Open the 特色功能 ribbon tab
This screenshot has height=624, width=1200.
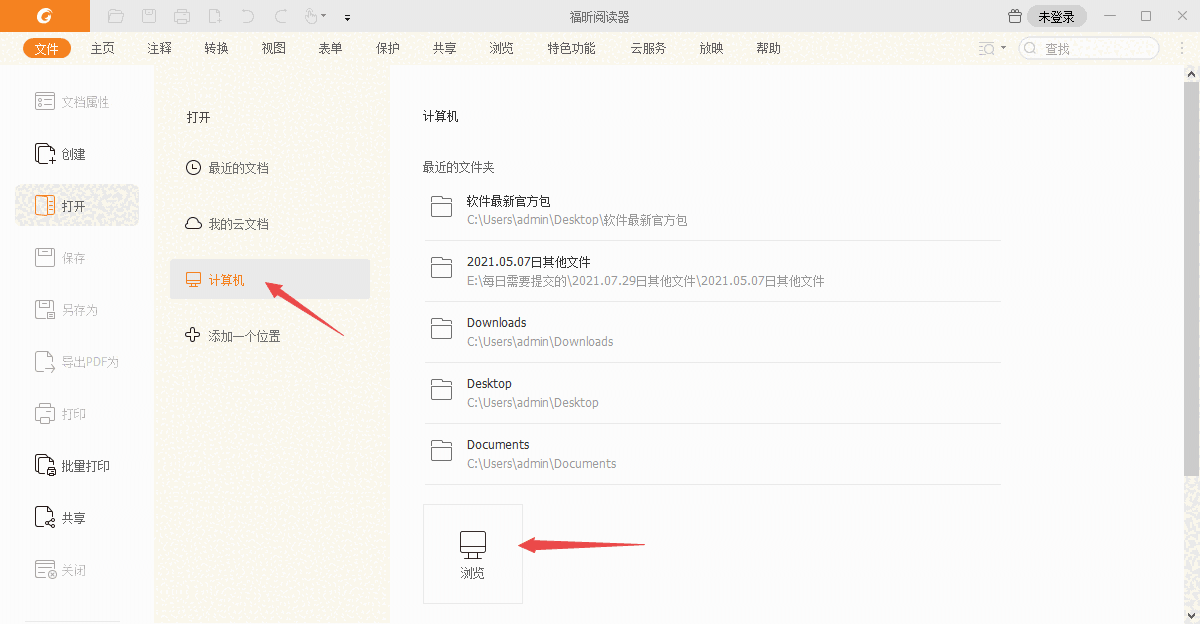[x=571, y=47]
